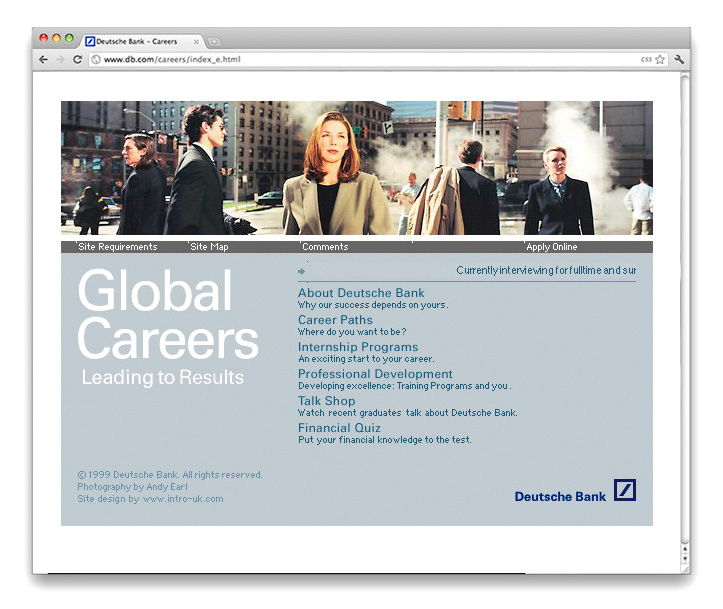Select the Deutsche Bank – Careers tab
The image size is (723, 609).
point(142,41)
